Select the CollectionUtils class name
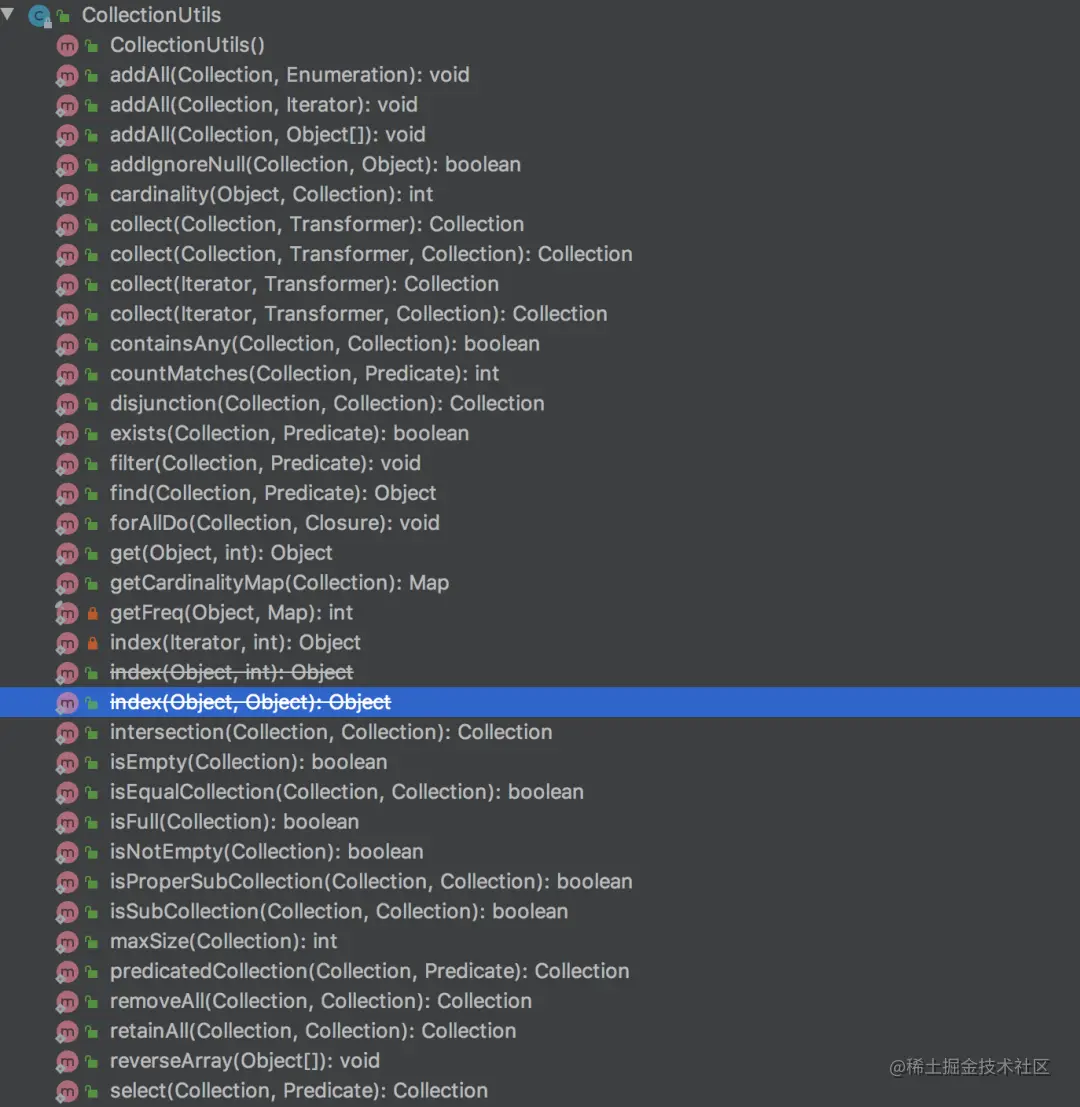 coord(151,15)
